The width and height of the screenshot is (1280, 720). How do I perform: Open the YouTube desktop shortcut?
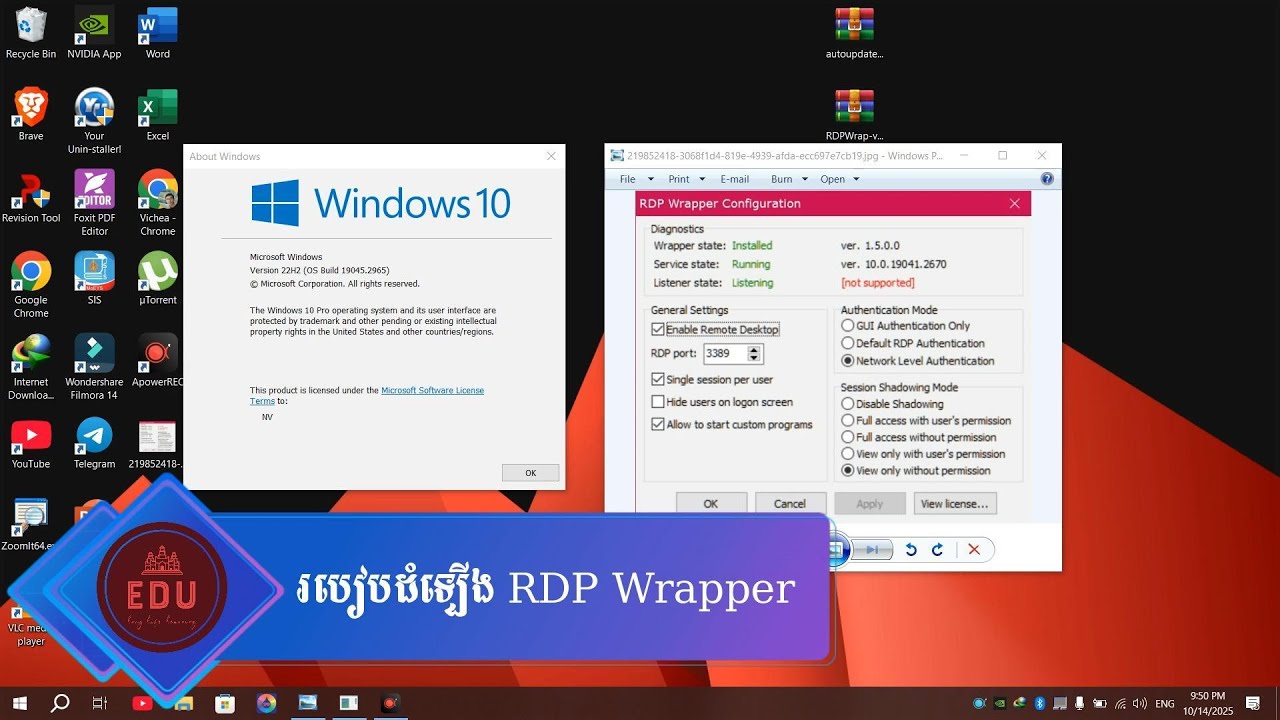[31, 443]
